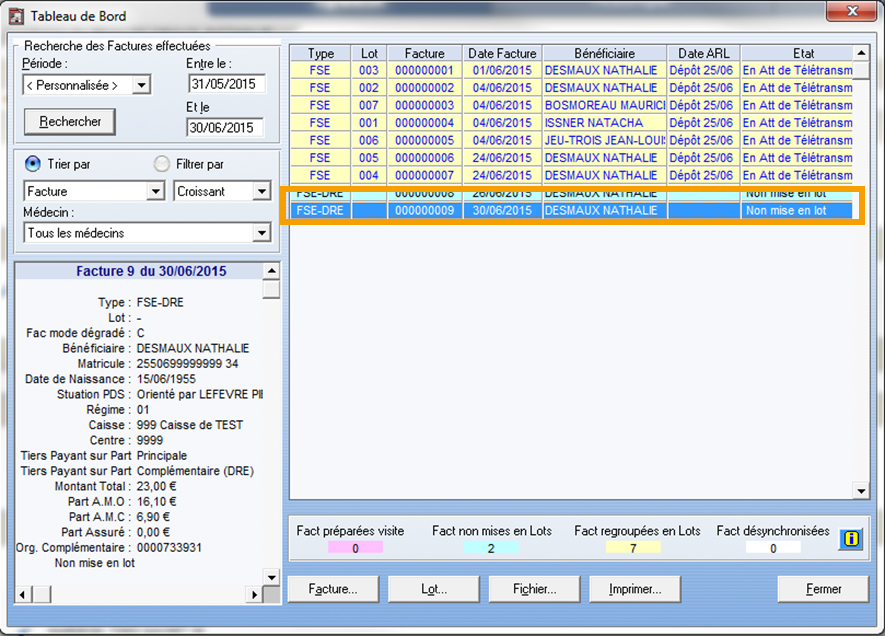
Task: Select the Trier par radio button
Action: point(33,164)
